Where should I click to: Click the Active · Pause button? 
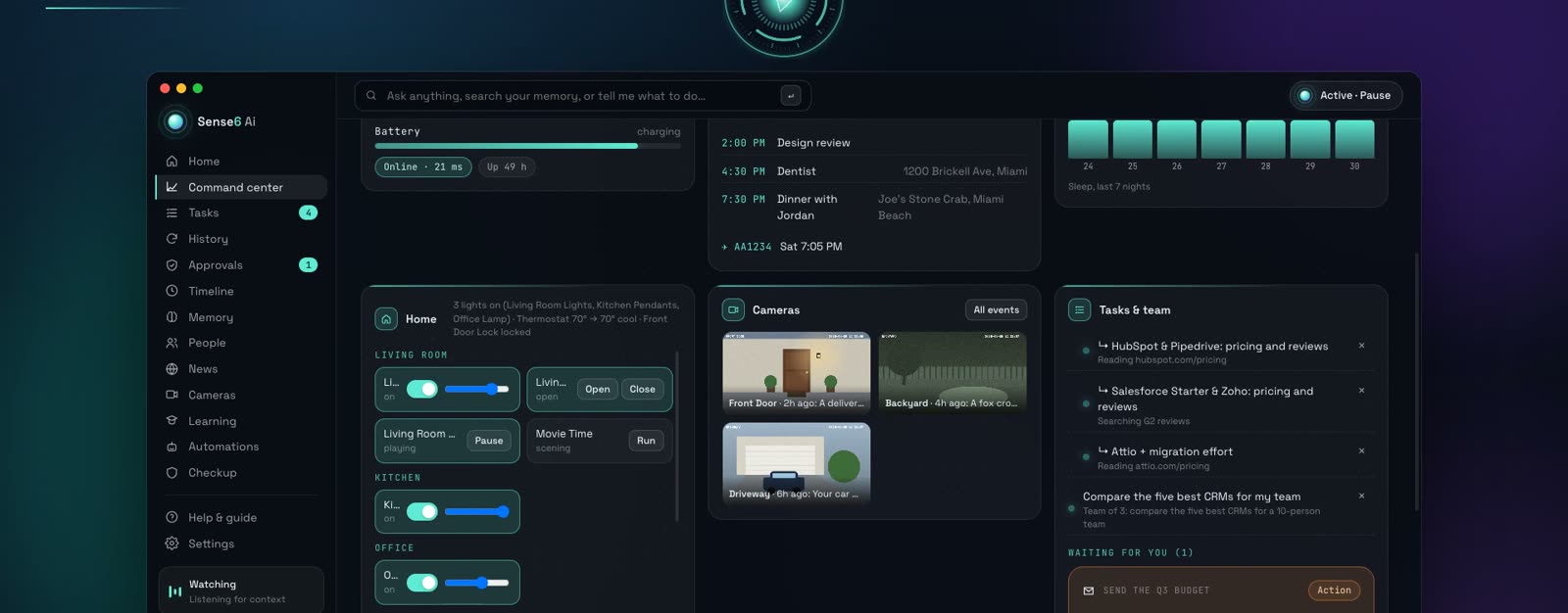tap(1347, 96)
